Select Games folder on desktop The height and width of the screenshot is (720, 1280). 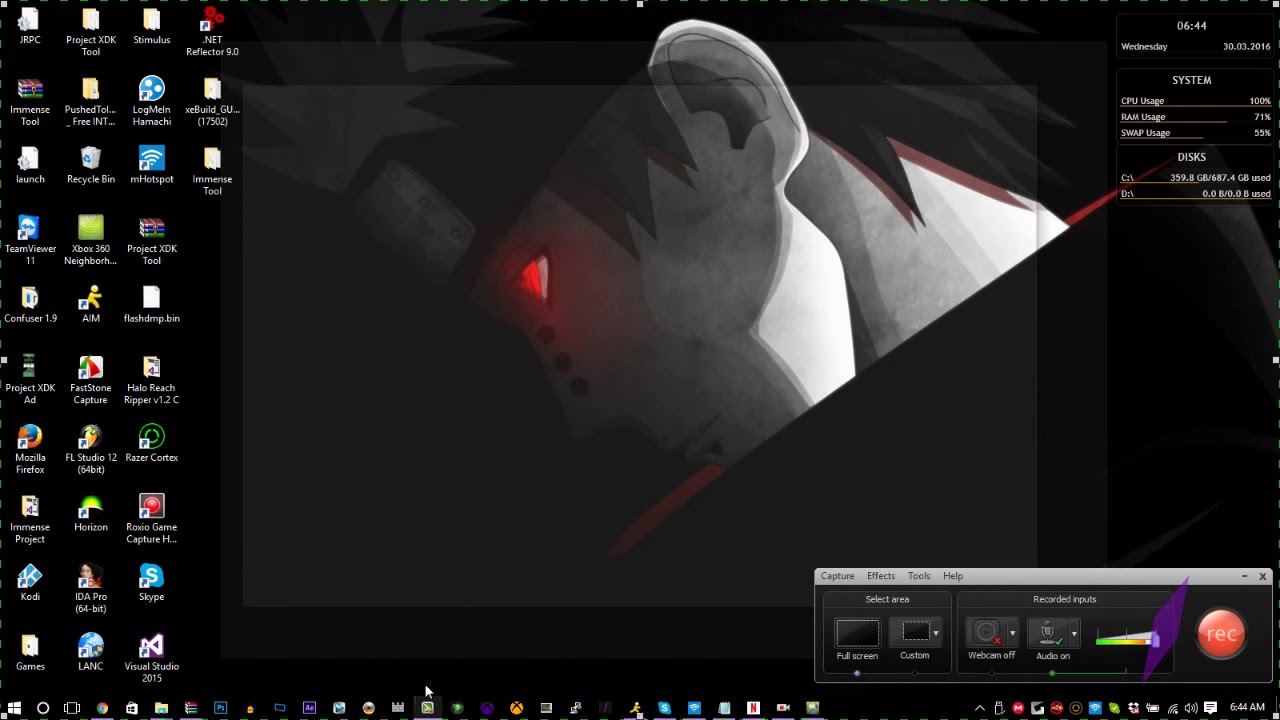click(30, 653)
